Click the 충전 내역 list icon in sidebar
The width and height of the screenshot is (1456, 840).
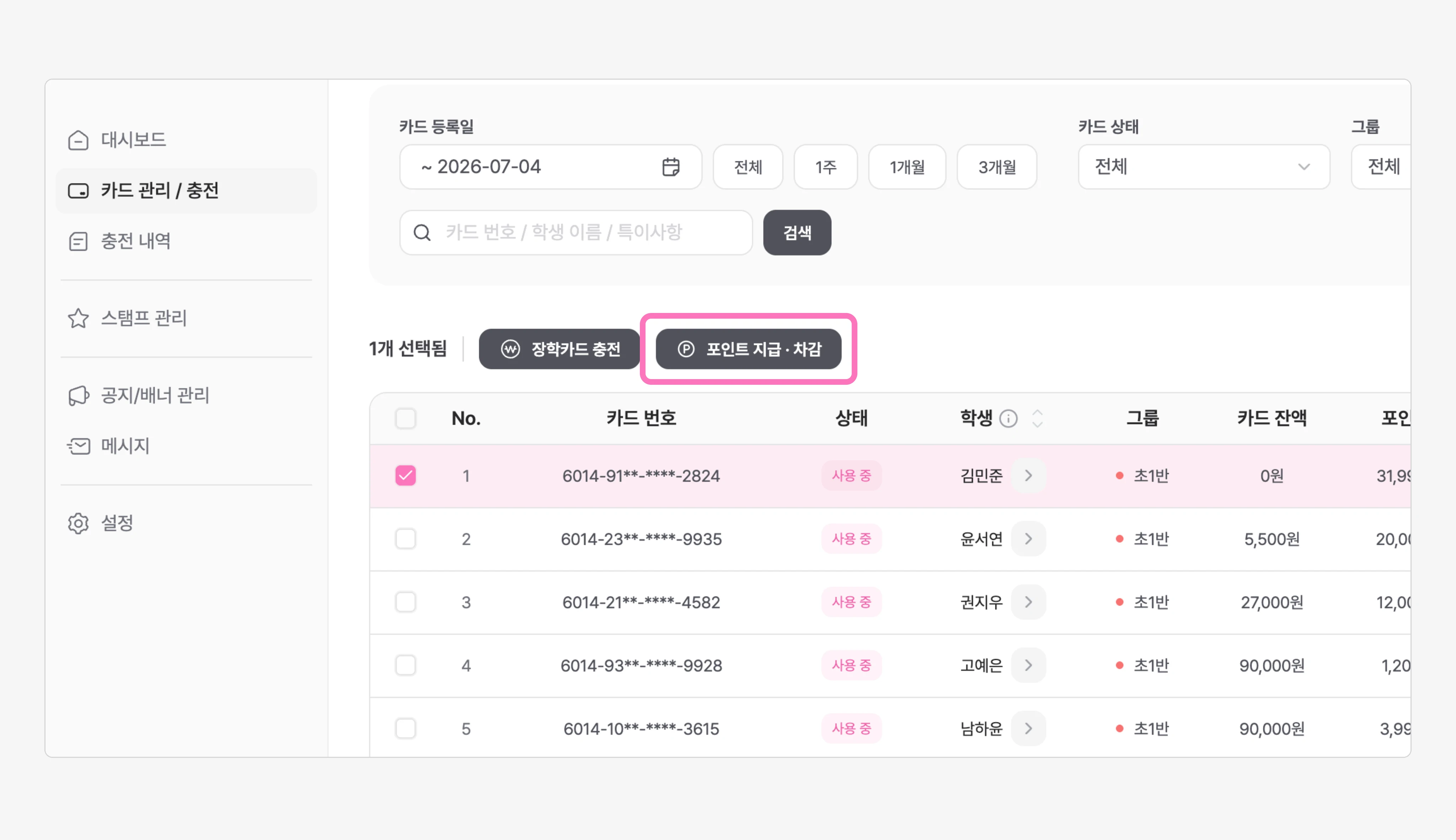point(78,241)
